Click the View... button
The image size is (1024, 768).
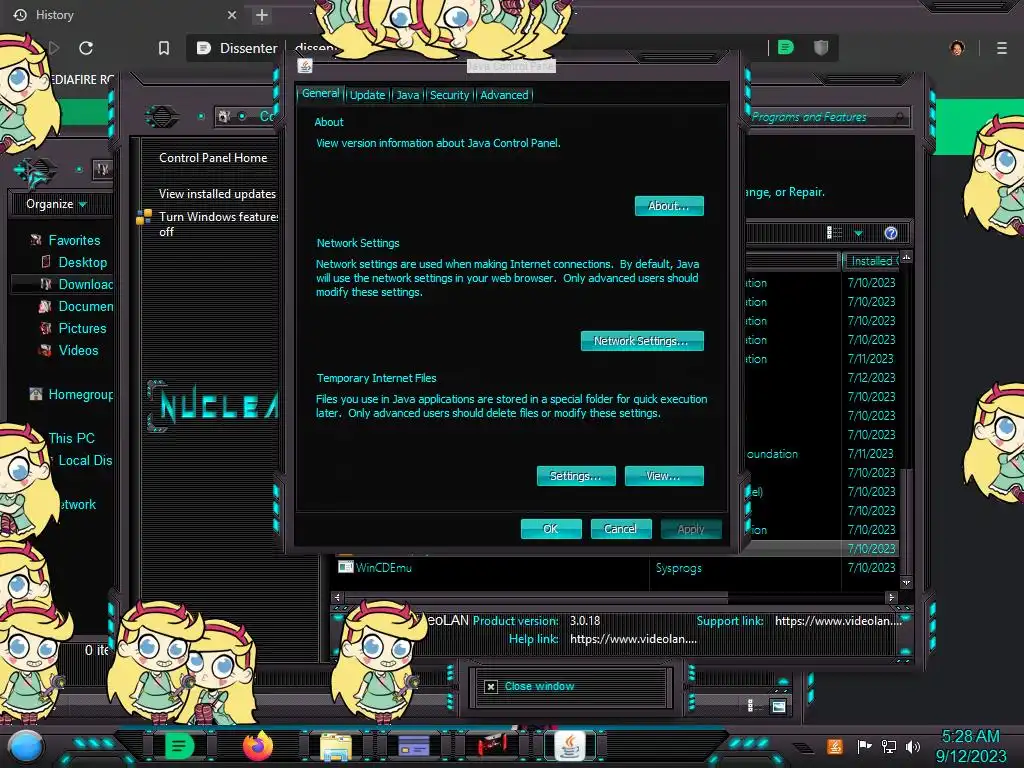[664, 476]
